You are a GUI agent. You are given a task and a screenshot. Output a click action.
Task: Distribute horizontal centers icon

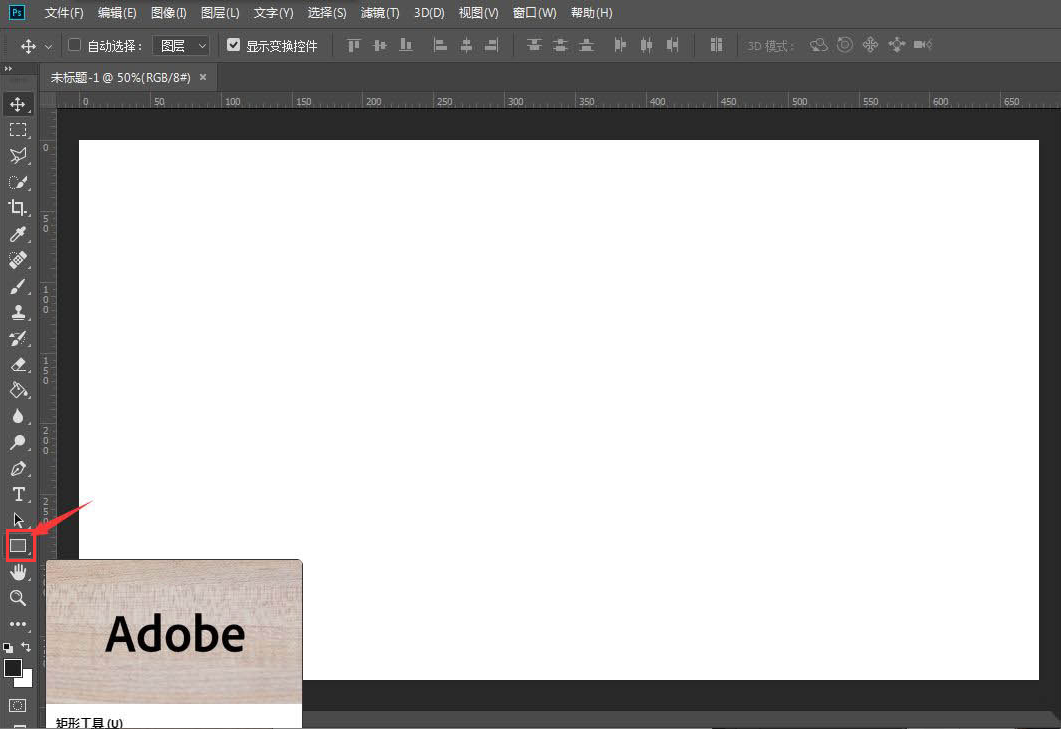[x=646, y=45]
